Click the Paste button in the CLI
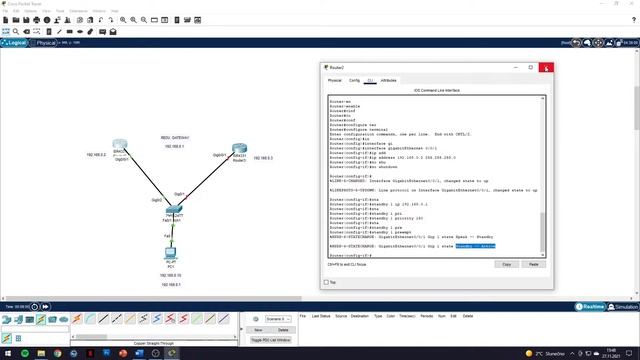The image size is (640, 360). click(533, 264)
